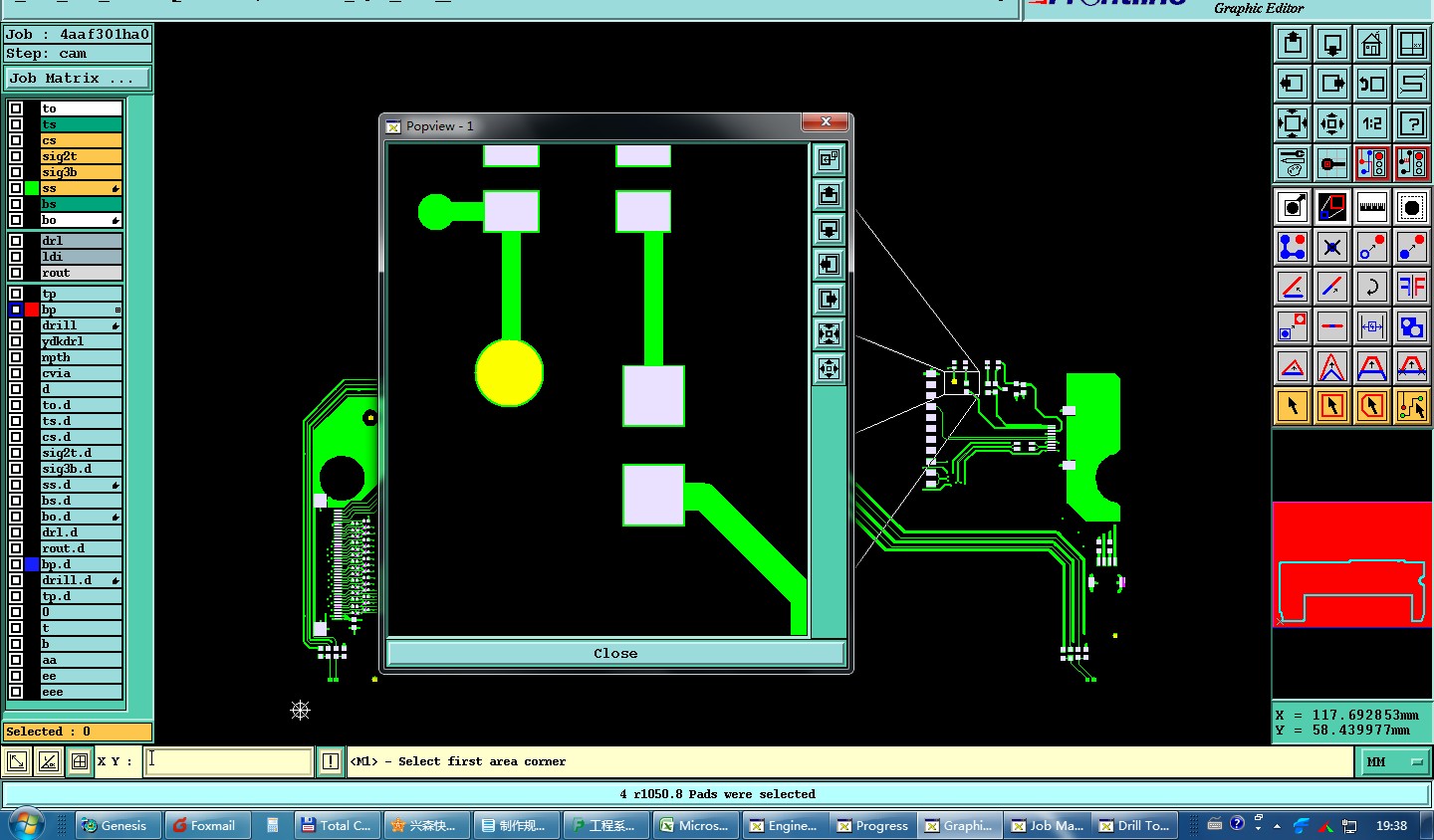Open the wrench and palette options icon
The image size is (1434, 840).
(1293, 163)
